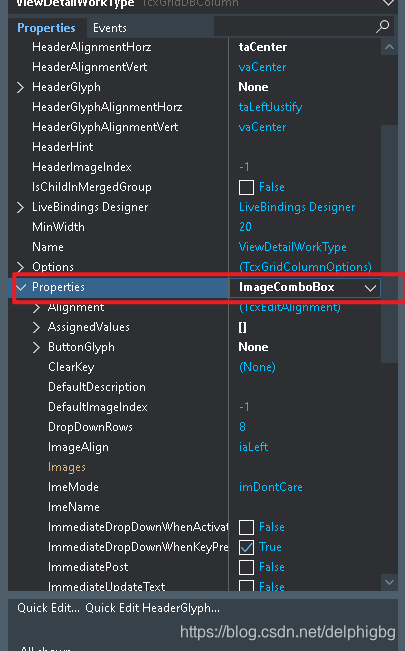The width and height of the screenshot is (405, 651).
Task: Expand the HeaderGlyph property
Action: 20,87
